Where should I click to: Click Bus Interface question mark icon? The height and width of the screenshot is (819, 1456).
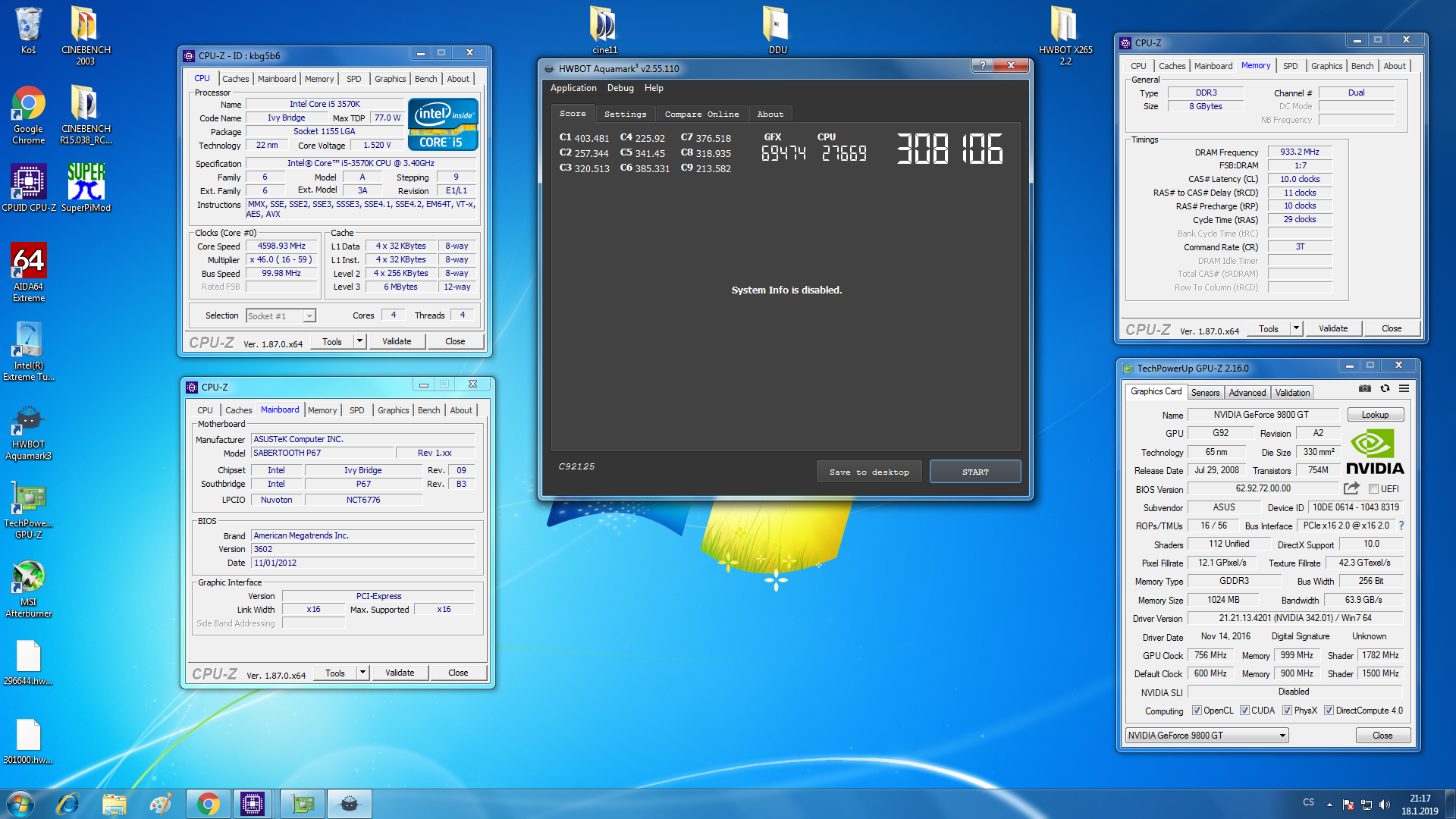[1401, 526]
